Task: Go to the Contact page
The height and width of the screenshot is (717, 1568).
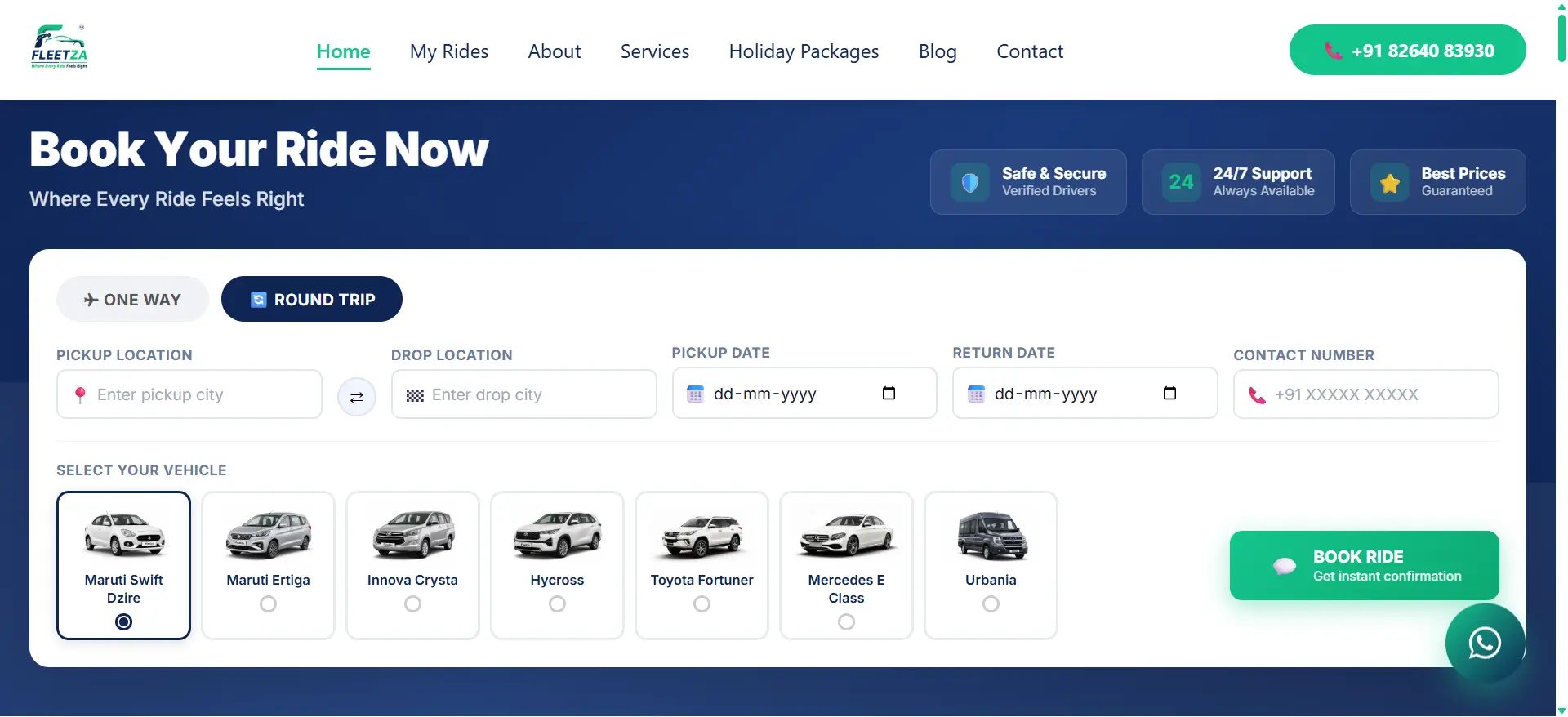Action: (x=1030, y=51)
